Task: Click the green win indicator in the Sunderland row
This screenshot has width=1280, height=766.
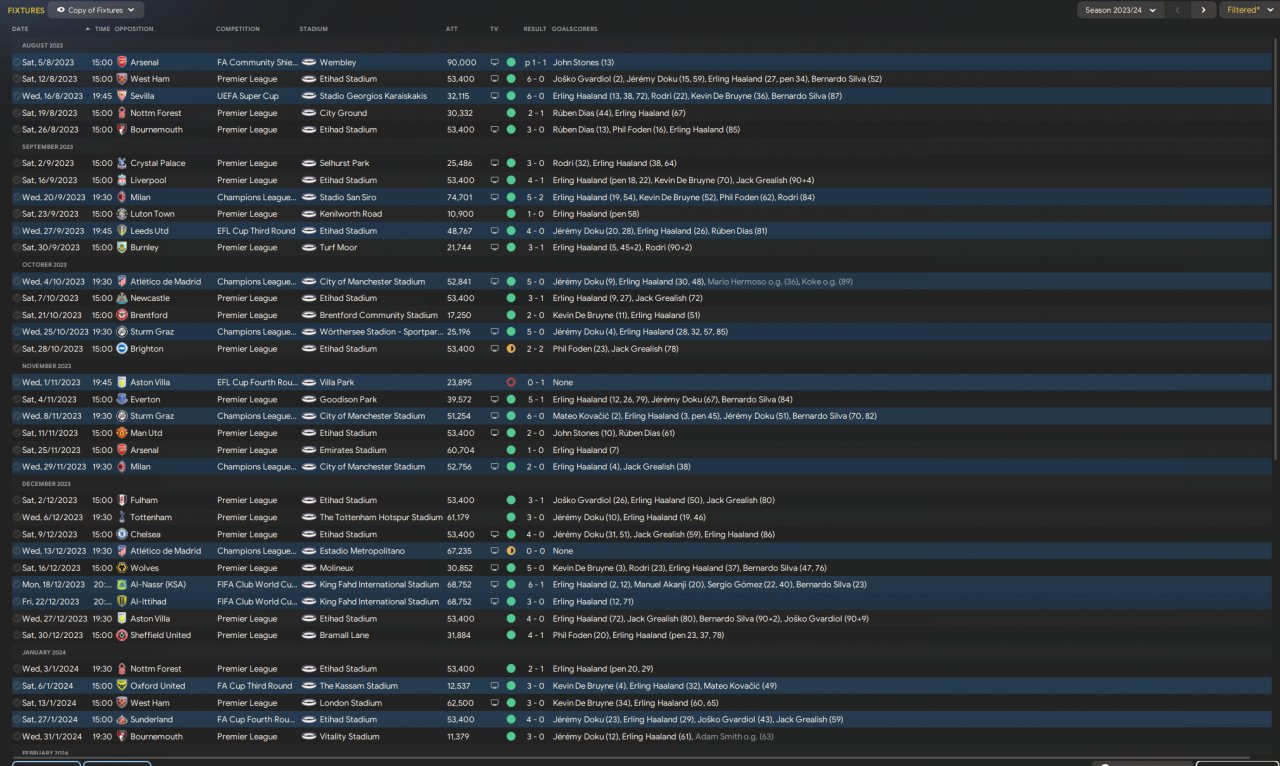Action: pos(511,719)
